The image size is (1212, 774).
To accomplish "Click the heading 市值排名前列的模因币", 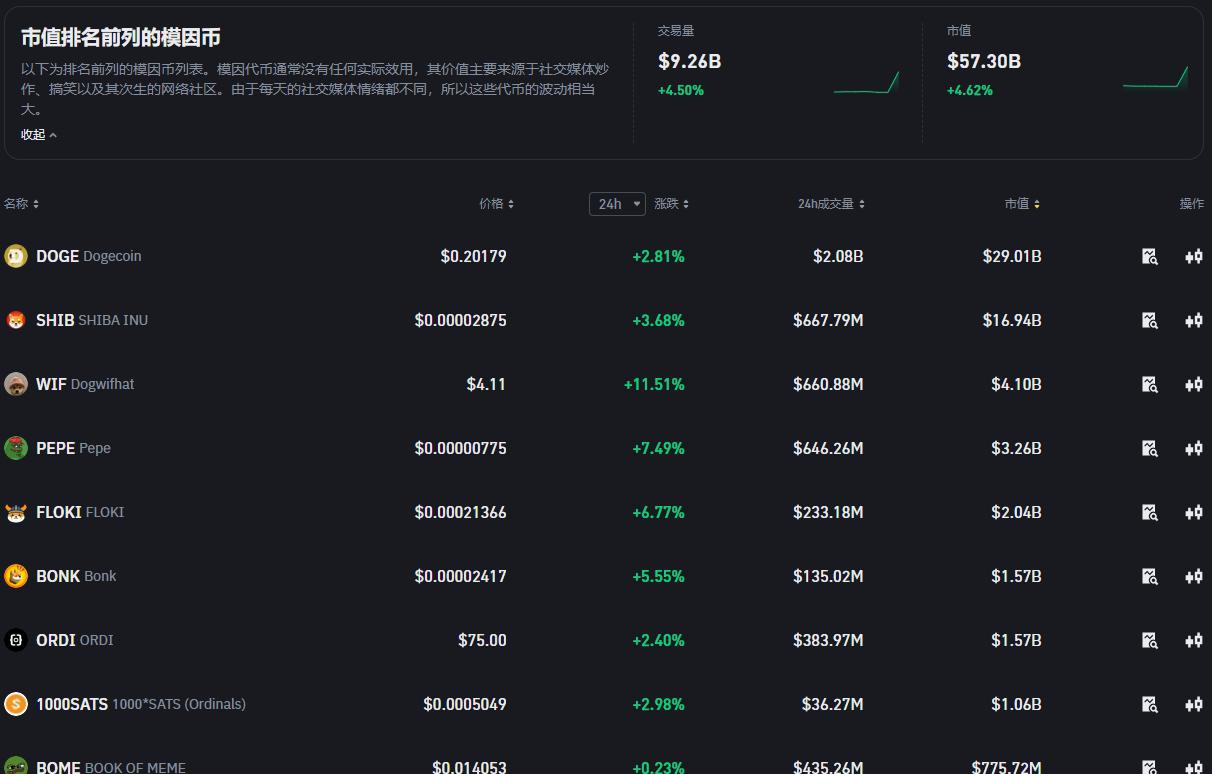I will 121,38.
